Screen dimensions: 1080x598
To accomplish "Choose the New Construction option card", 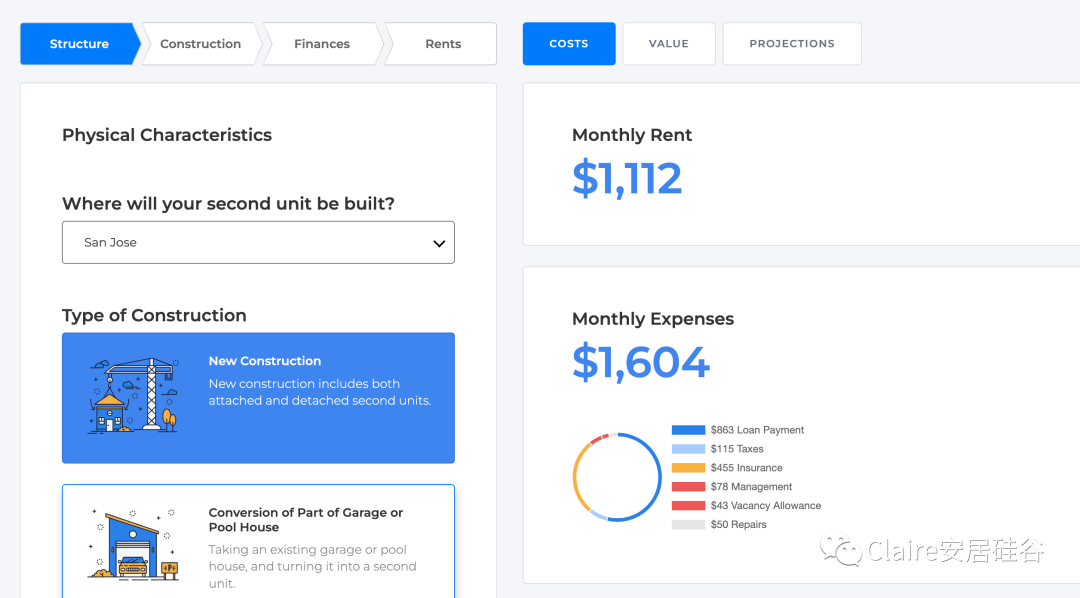I will point(258,398).
